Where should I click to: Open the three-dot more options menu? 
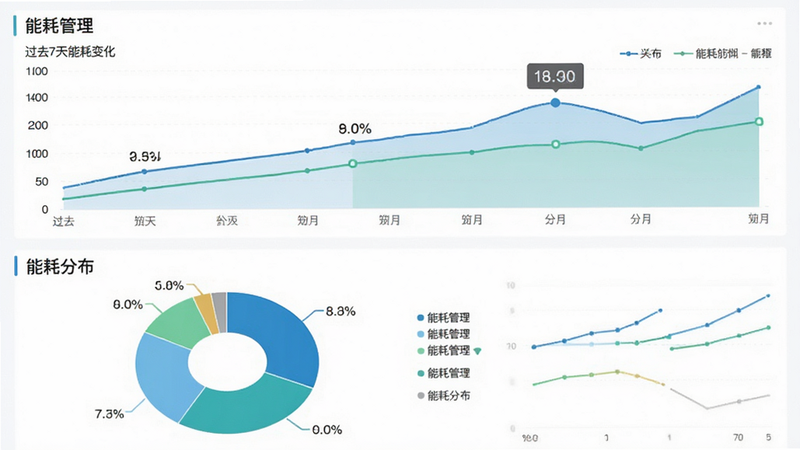764,23
